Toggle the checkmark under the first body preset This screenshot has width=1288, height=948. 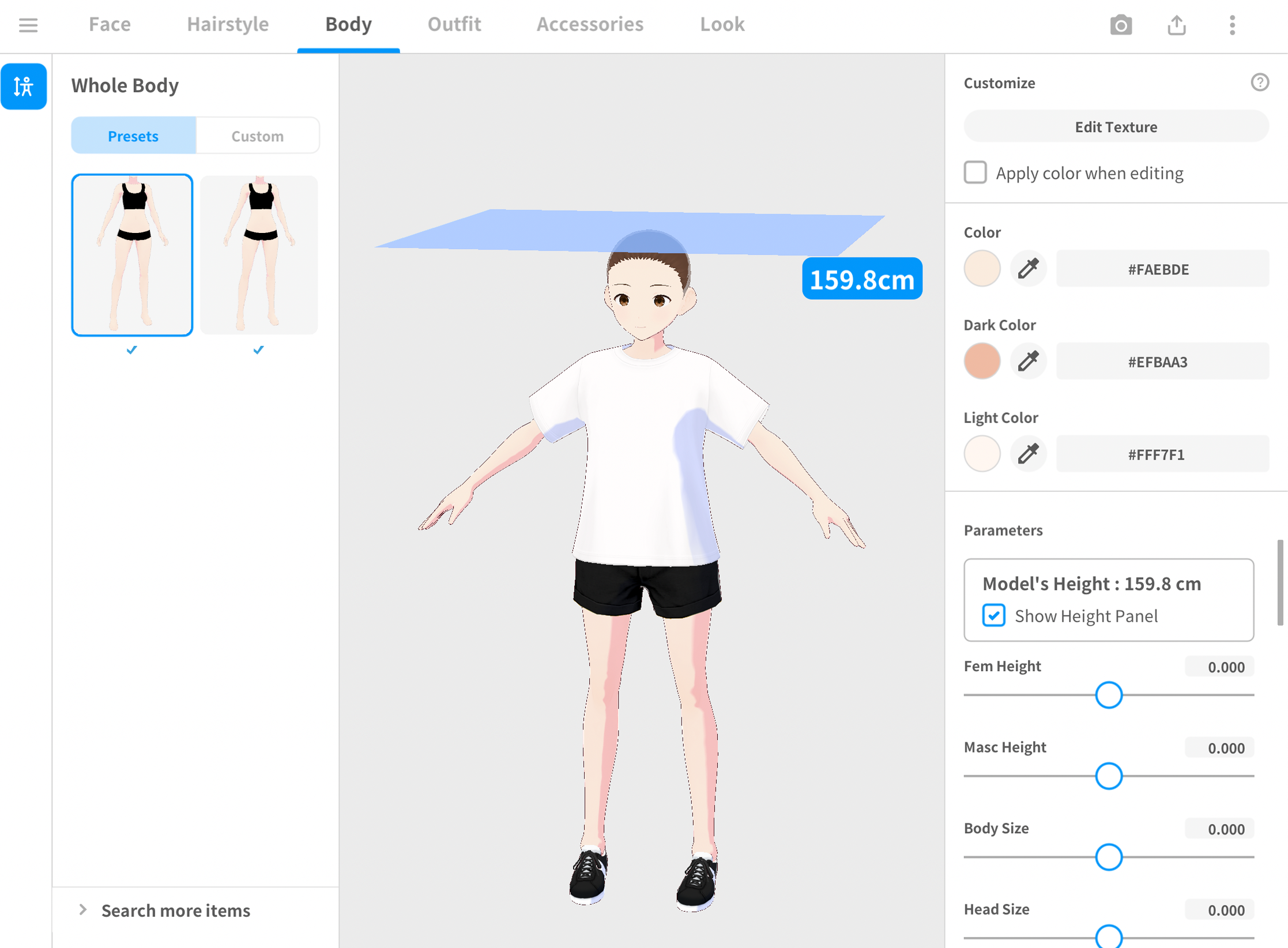click(131, 349)
